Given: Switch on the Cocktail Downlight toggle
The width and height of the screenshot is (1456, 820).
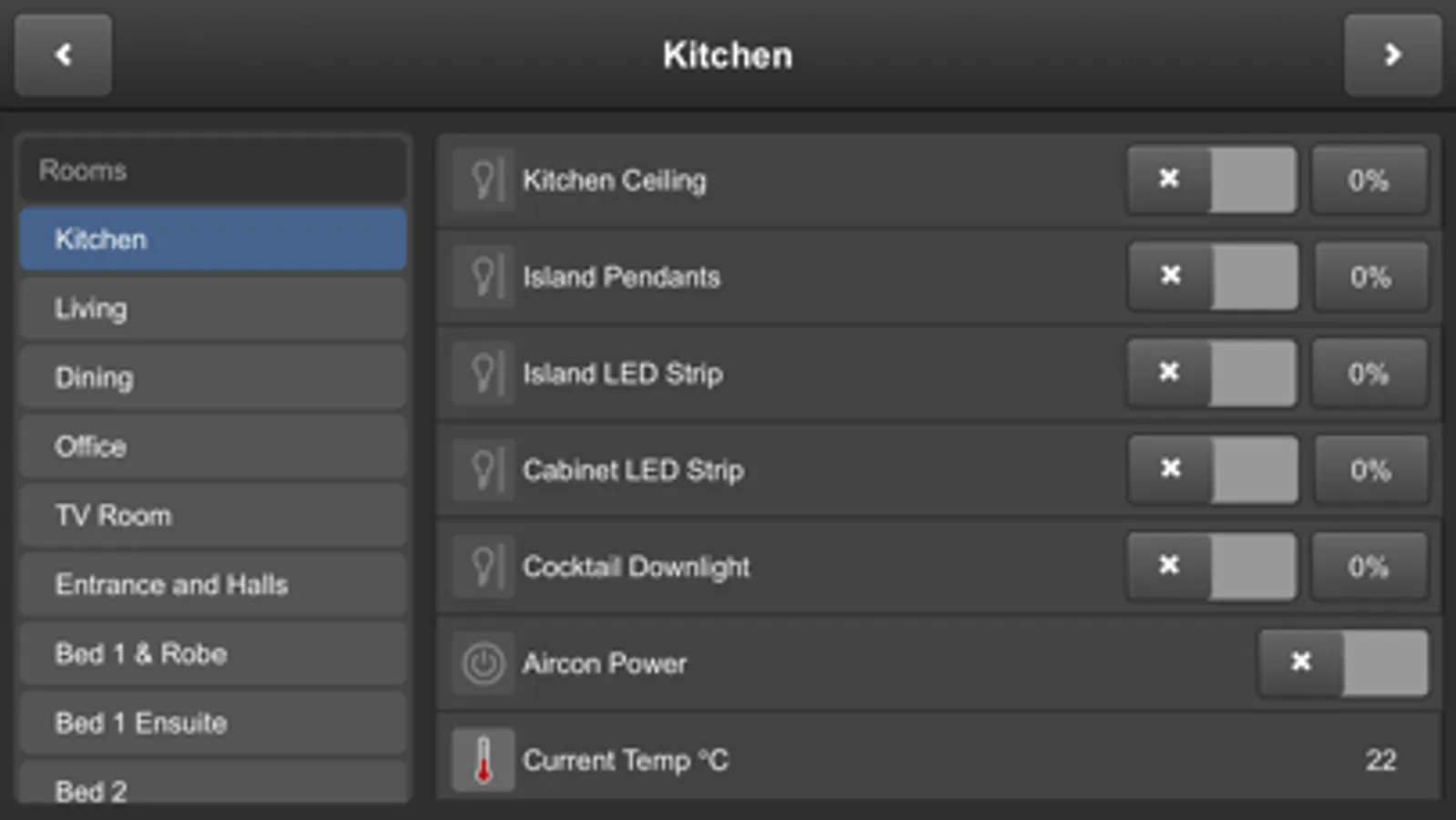Looking at the screenshot, I should click(x=1211, y=567).
